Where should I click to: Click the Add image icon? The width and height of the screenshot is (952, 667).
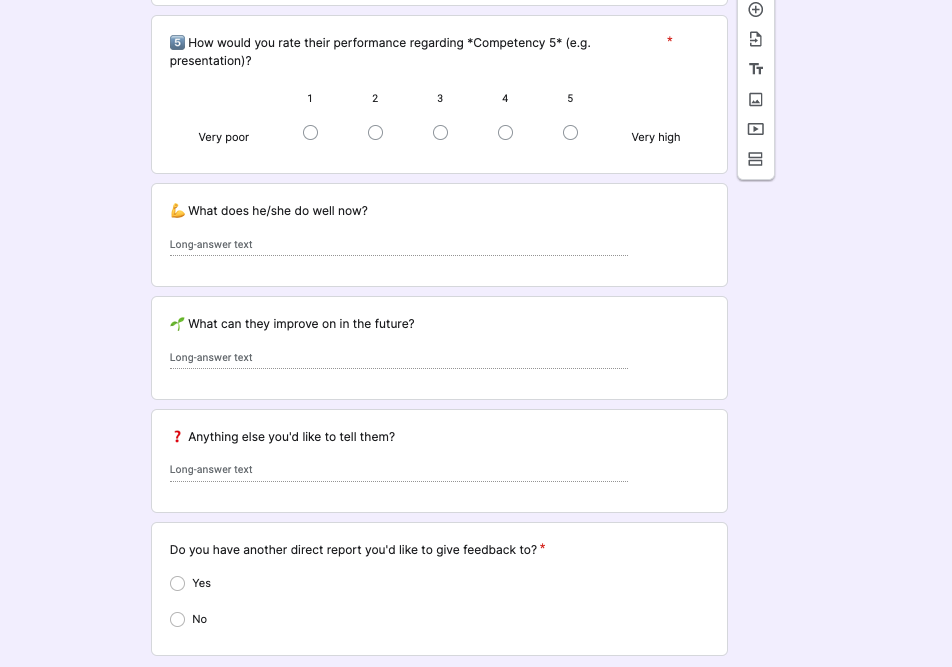[756, 99]
